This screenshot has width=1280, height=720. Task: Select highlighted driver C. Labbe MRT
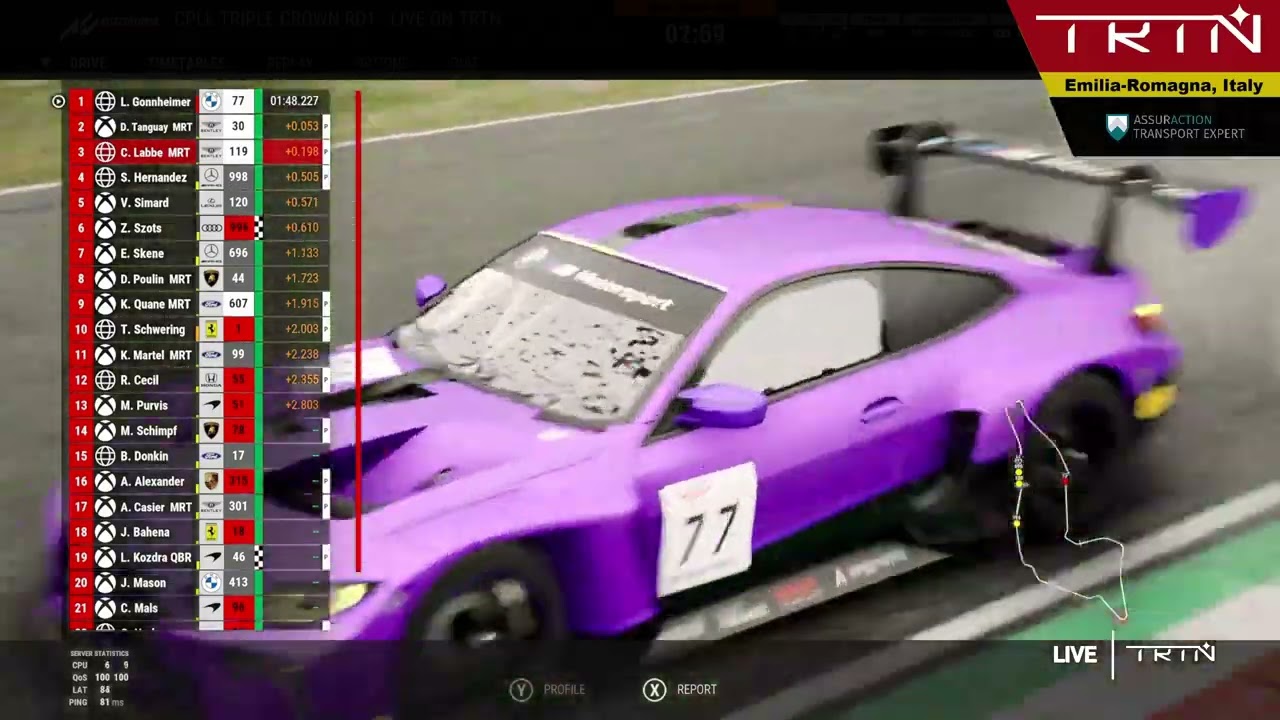click(x=155, y=152)
